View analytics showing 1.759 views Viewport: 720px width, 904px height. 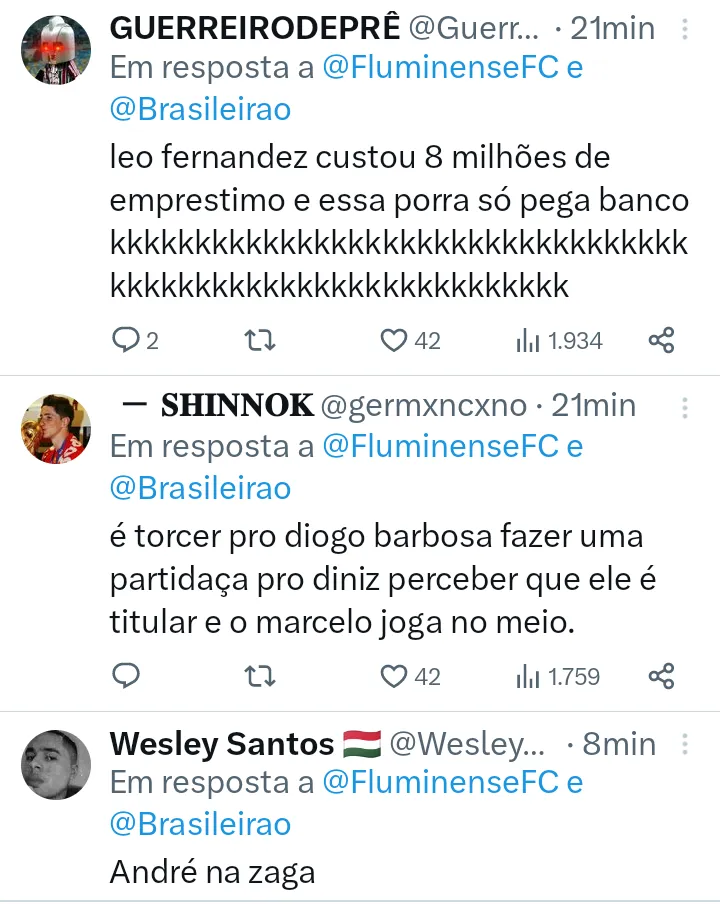[x=558, y=677]
